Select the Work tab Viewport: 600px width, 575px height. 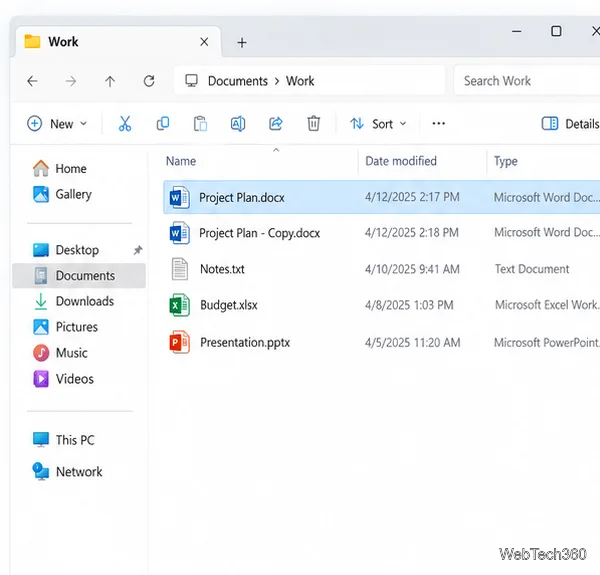pyautogui.click(x=118, y=42)
